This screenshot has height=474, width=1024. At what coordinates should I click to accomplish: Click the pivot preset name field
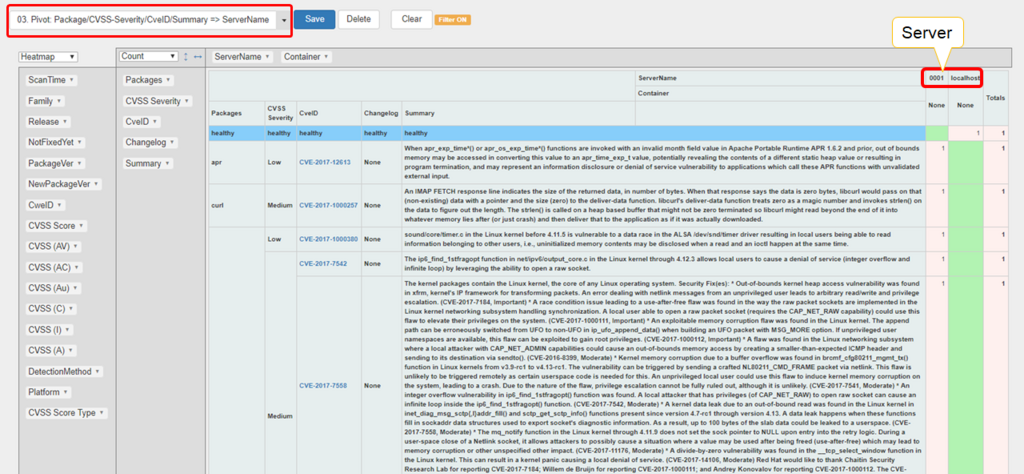143,20
